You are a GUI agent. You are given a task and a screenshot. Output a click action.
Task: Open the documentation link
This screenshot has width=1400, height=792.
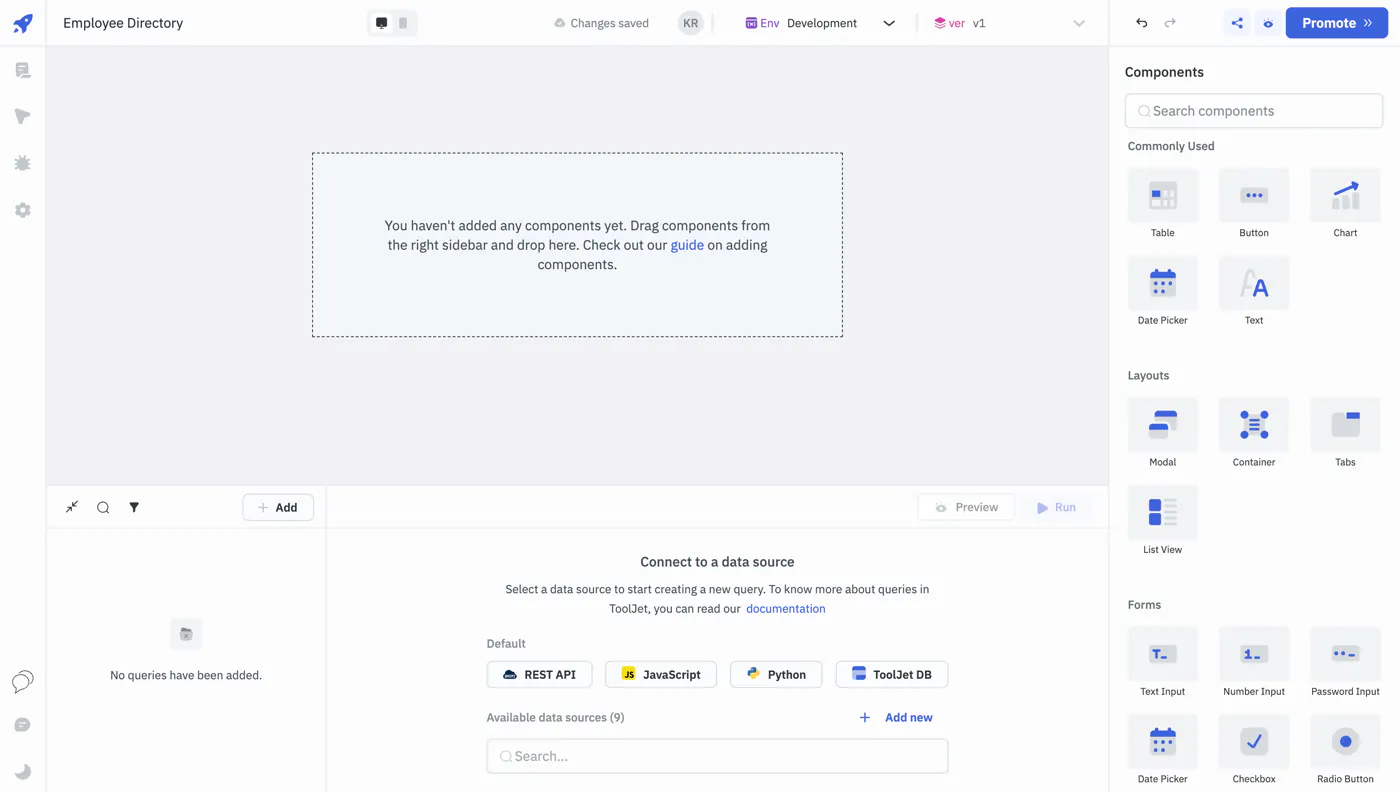point(785,608)
